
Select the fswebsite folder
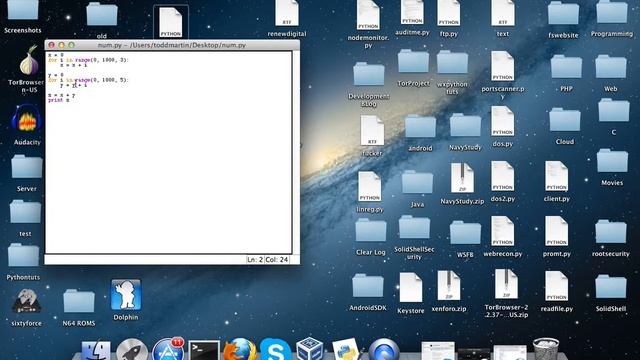click(563, 13)
